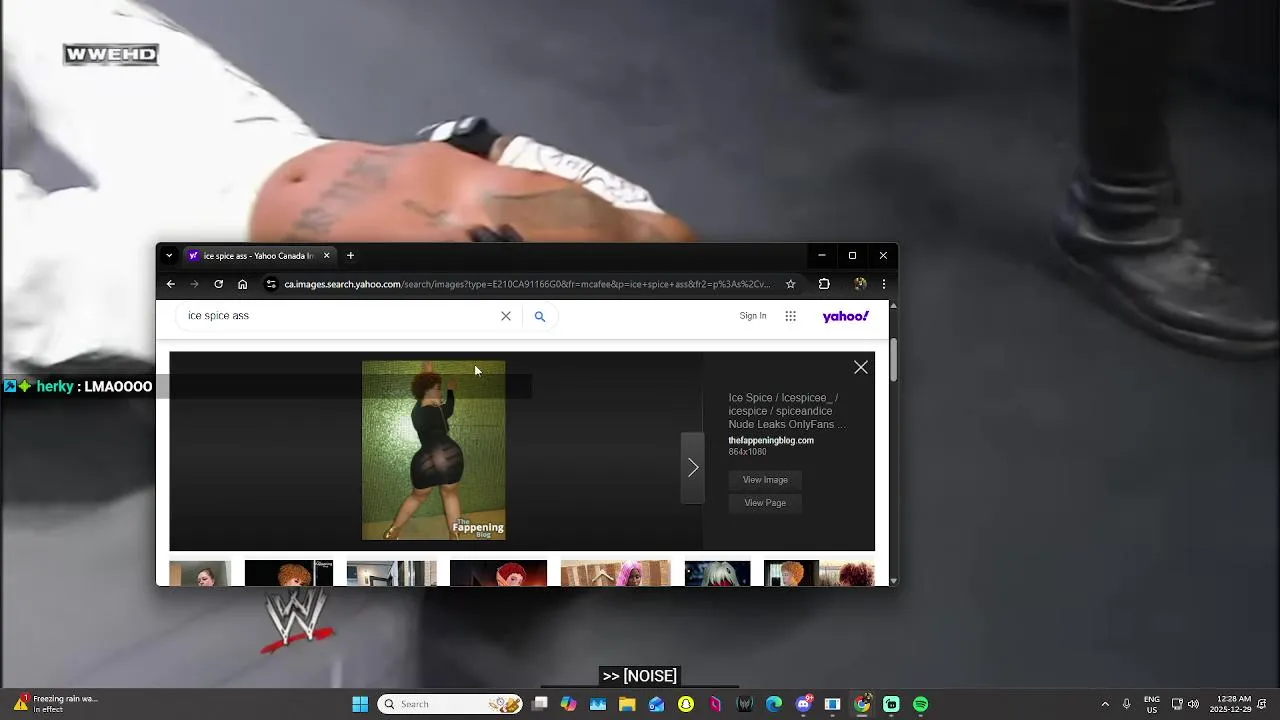Click the browser forward arrow
This screenshot has width=1280, height=720.
pos(194,284)
